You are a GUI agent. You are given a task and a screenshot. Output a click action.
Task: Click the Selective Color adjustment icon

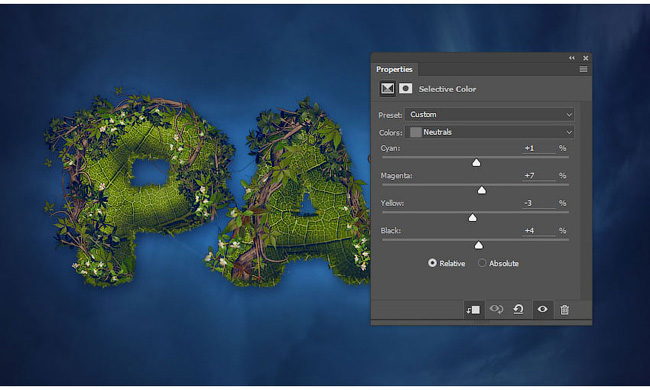click(x=387, y=89)
